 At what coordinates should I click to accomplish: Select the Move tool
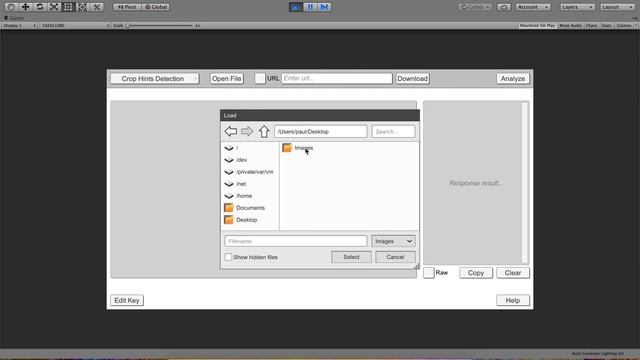point(25,7)
